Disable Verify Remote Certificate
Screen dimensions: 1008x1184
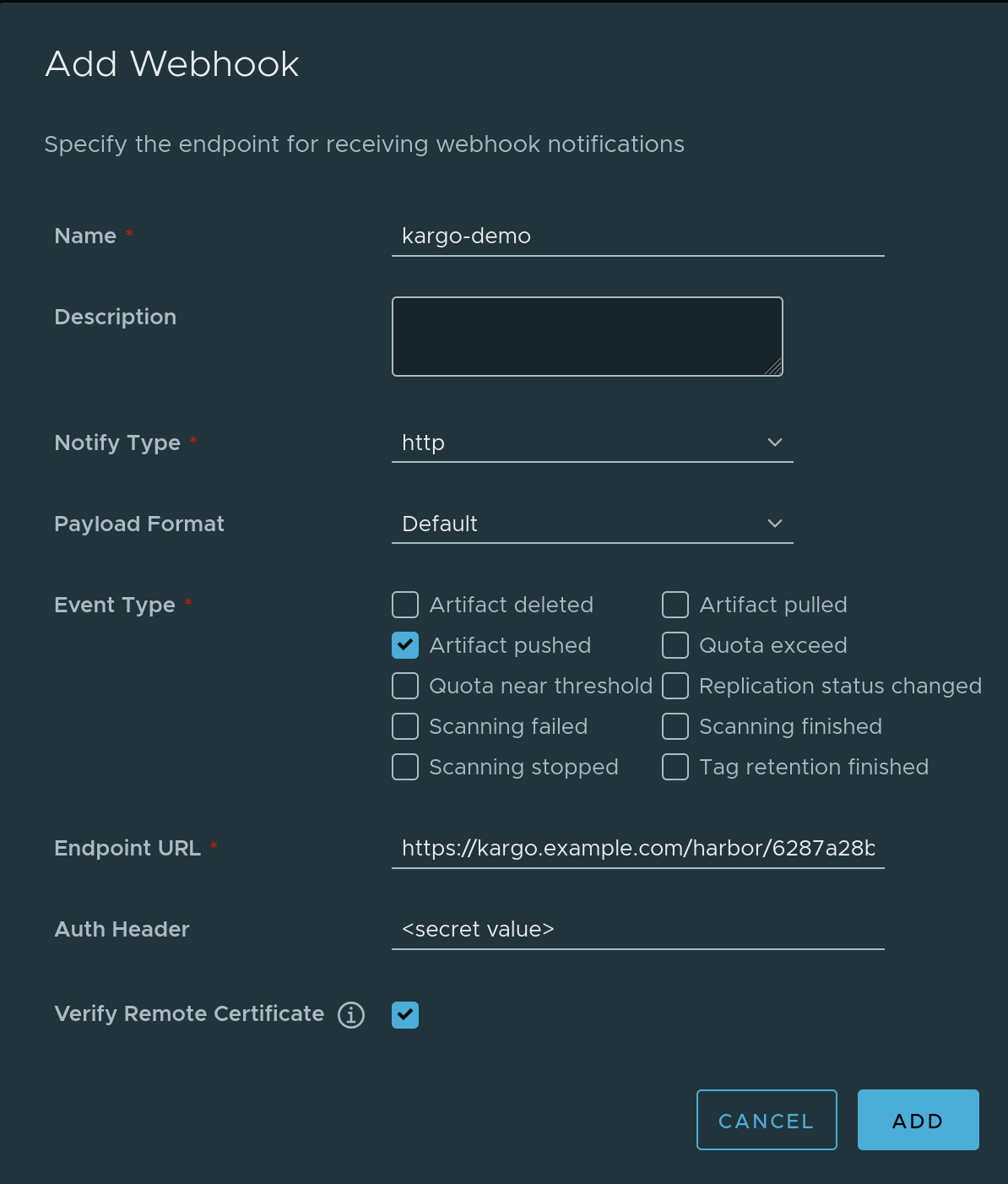pos(405,1014)
